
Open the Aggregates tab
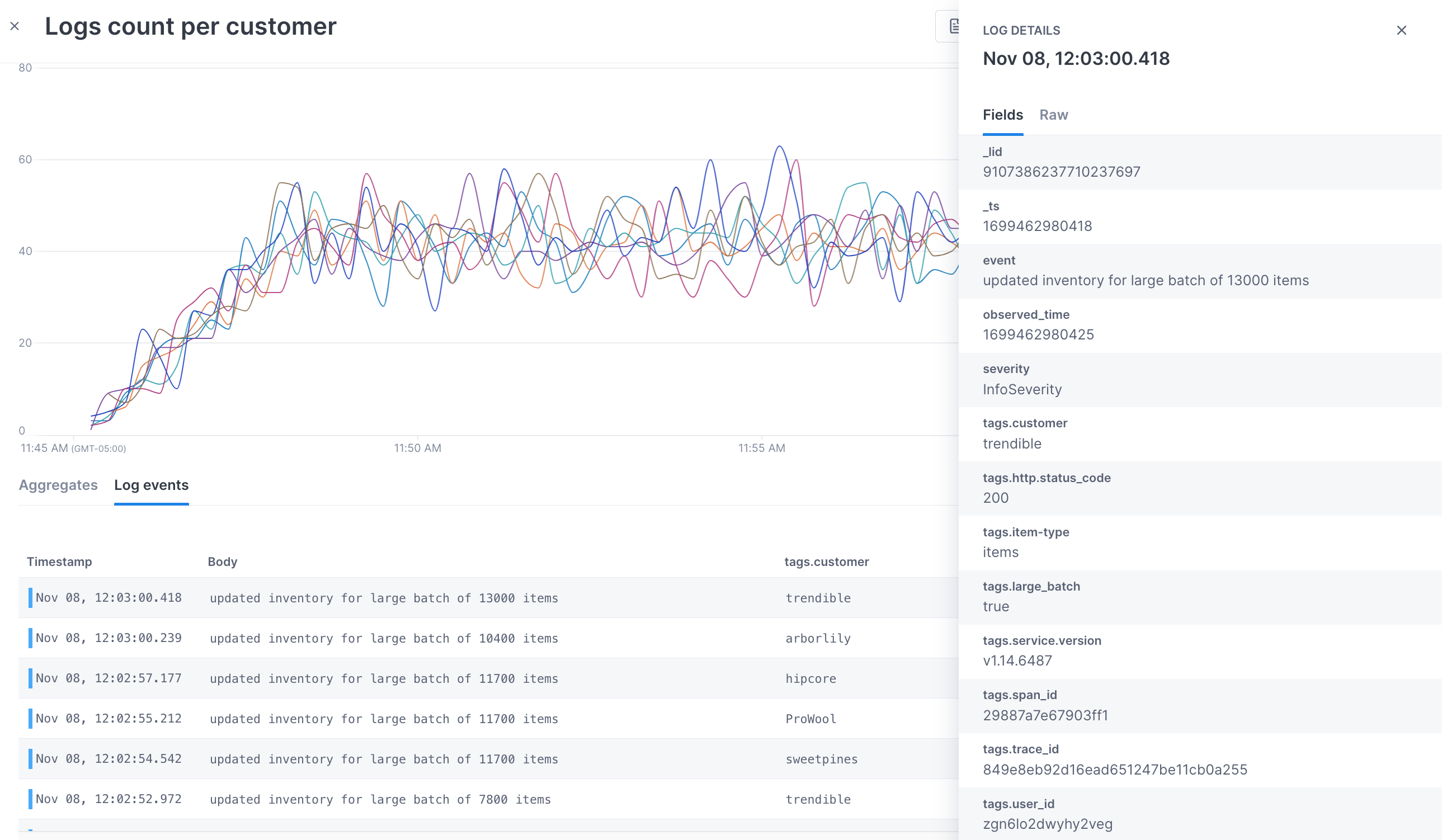tap(58, 485)
